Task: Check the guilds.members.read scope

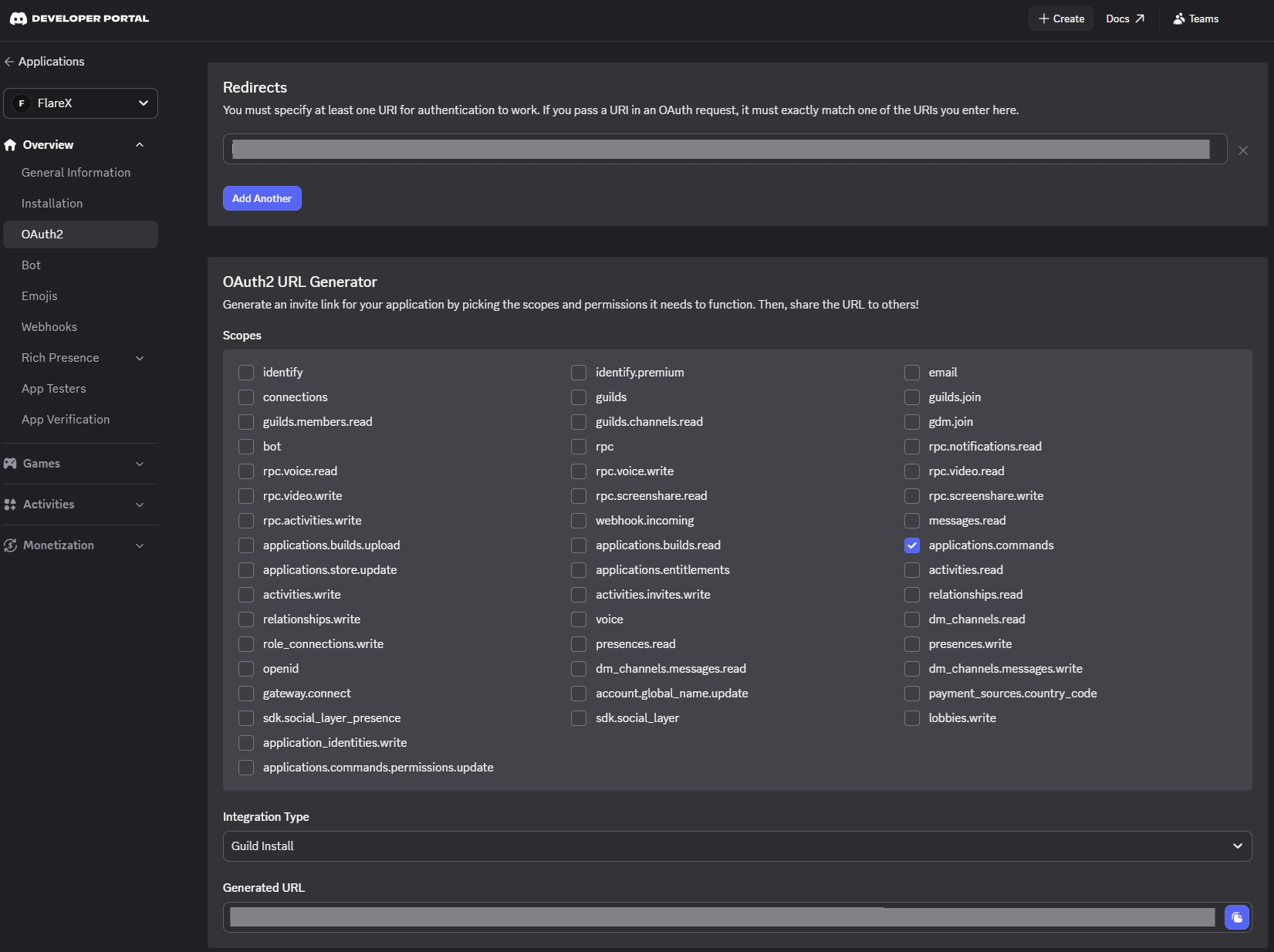Action: pyautogui.click(x=246, y=422)
